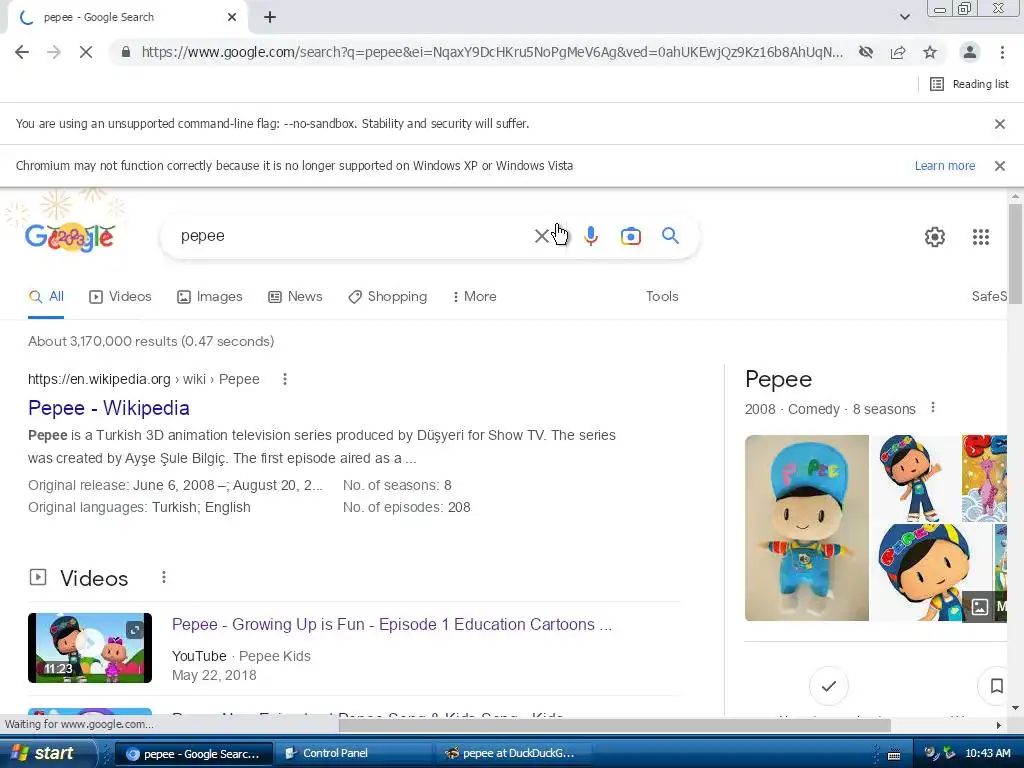Open Growing Up is Fun video link

click(x=392, y=625)
